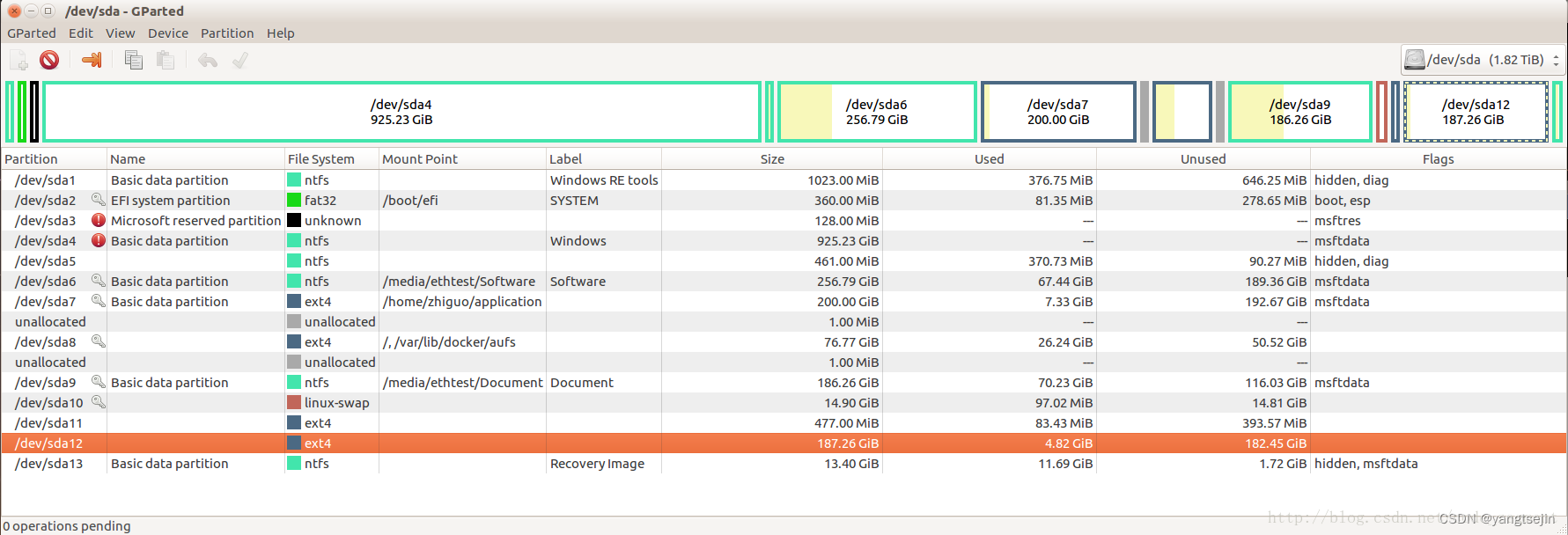Open the Partition menu
1568x535 pixels.
(x=227, y=33)
